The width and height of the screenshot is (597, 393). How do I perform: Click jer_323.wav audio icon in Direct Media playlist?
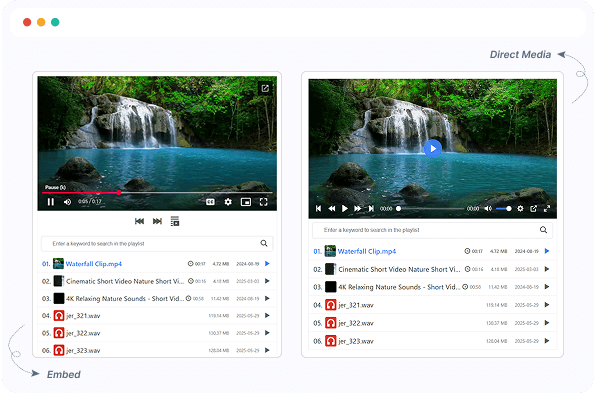pos(330,341)
